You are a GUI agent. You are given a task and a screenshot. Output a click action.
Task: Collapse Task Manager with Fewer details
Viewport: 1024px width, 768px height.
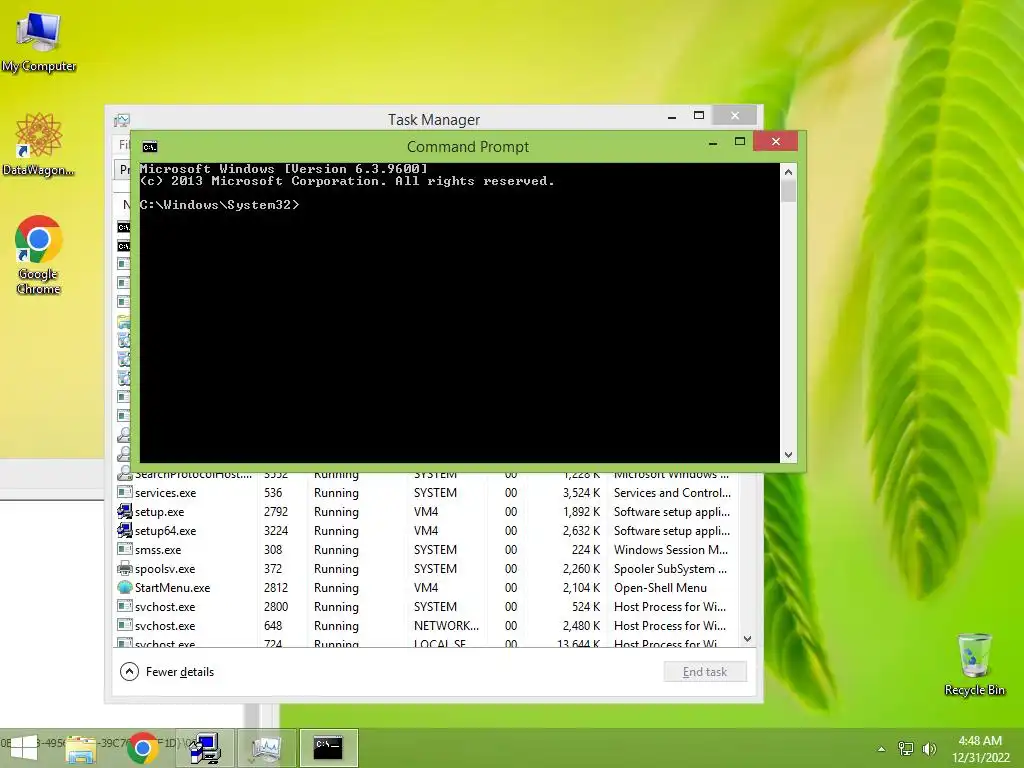167,671
